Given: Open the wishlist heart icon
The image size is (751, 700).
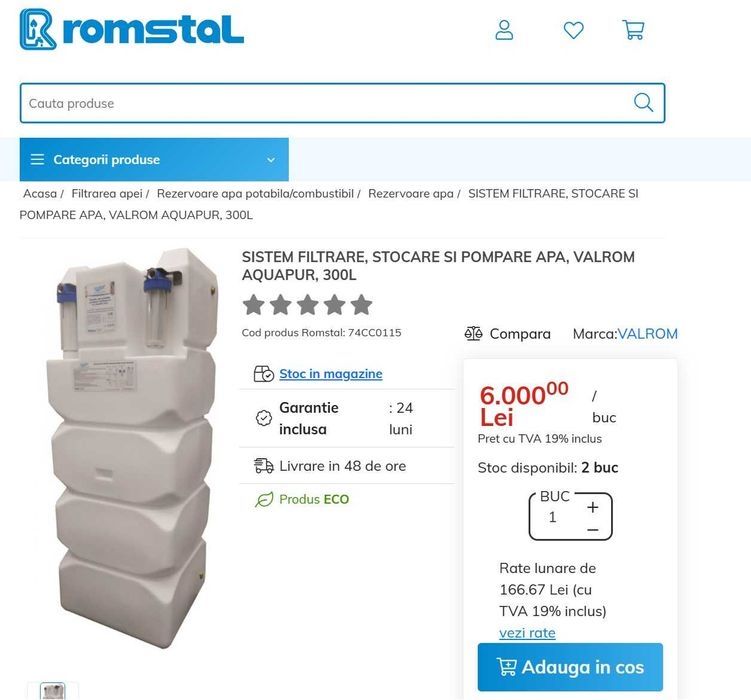Looking at the screenshot, I should pos(573,30).
